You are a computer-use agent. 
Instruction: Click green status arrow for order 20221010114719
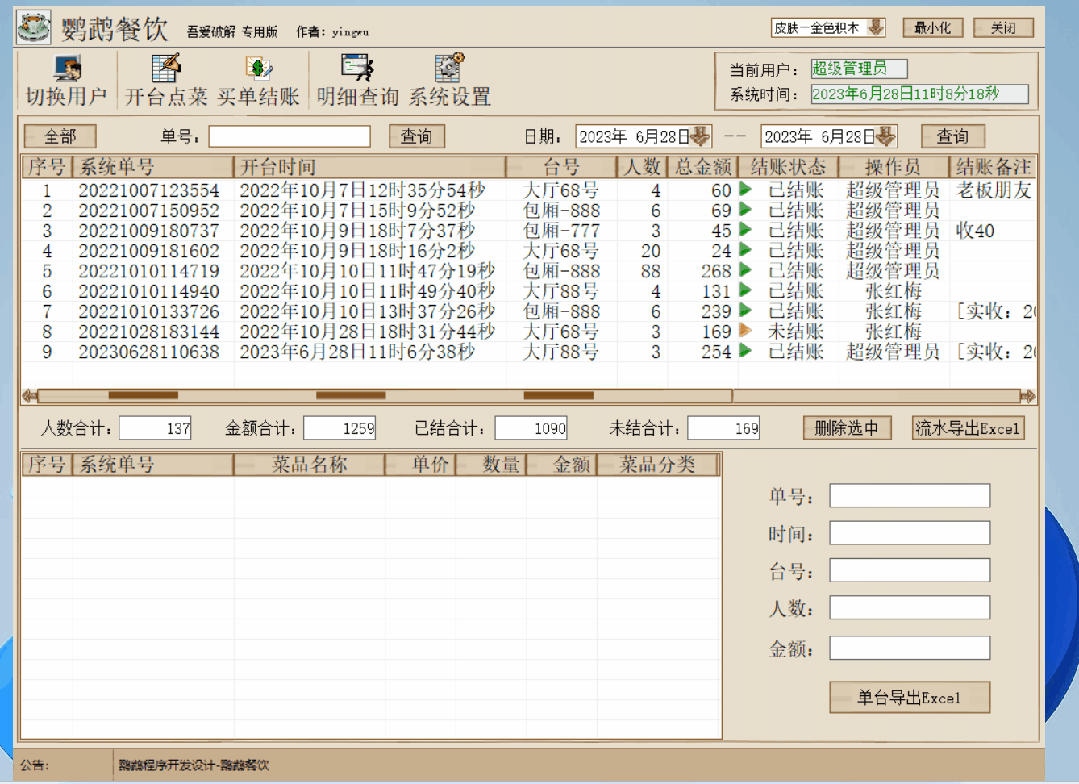pyautogui.click(x=745, y=270)
